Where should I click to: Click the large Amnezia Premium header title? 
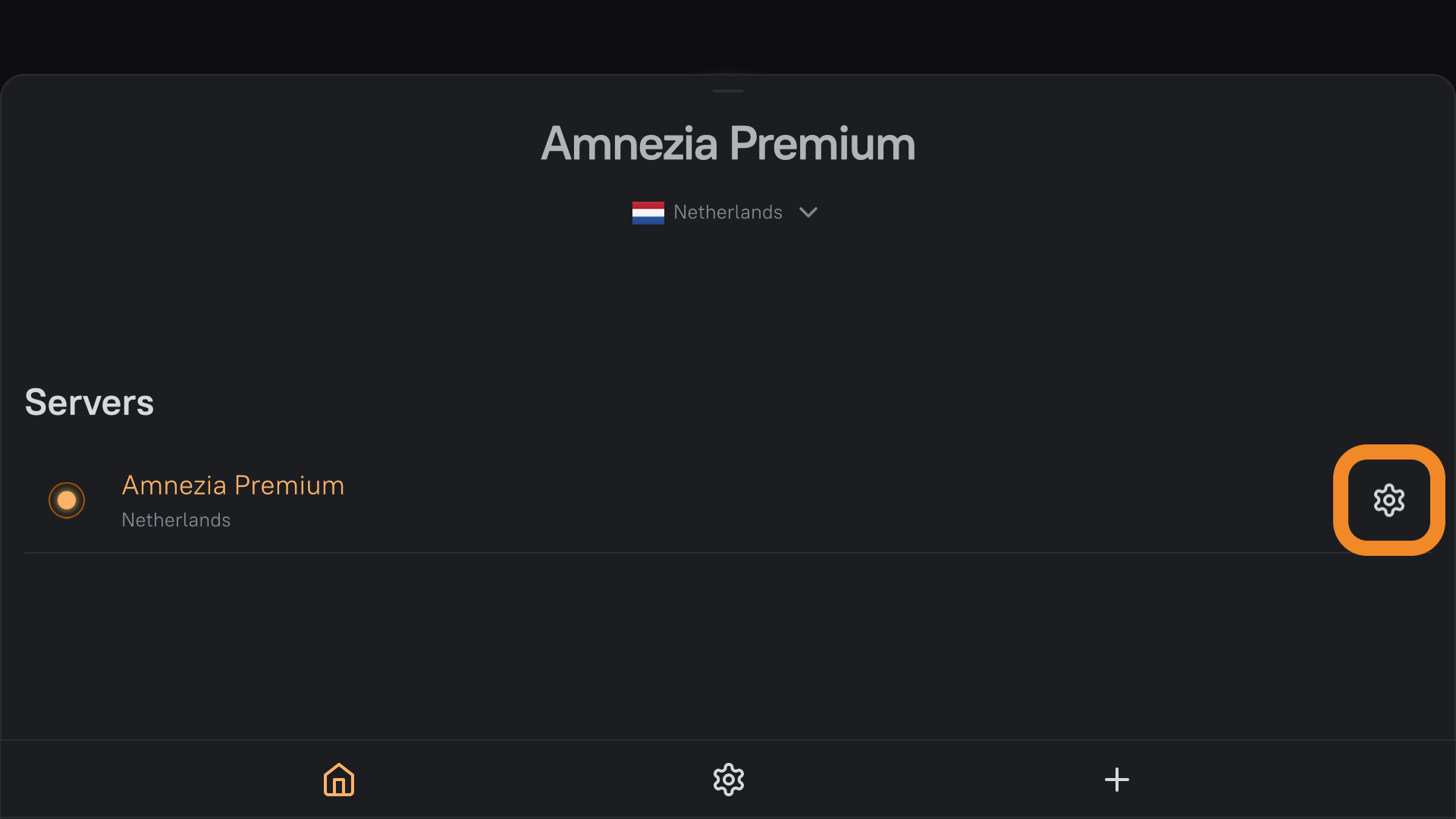coord(728,144)
